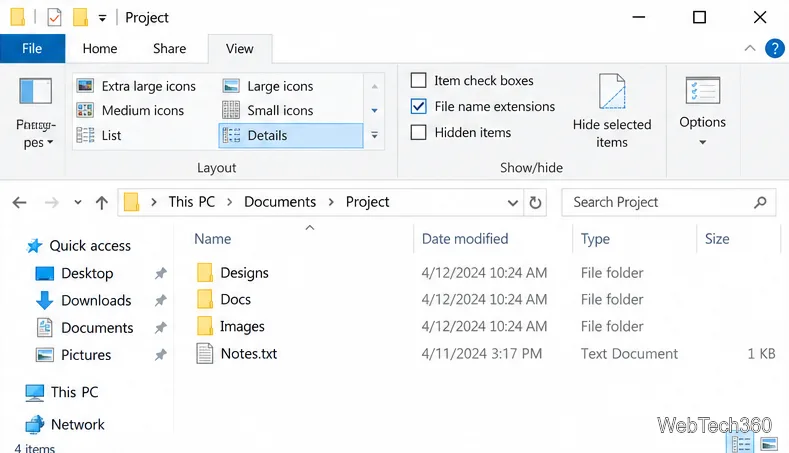Image resolution: width=789 pixels, height=453 pixels.
Task: Open Downloads in navigation pane
Action: coord(96,300)
